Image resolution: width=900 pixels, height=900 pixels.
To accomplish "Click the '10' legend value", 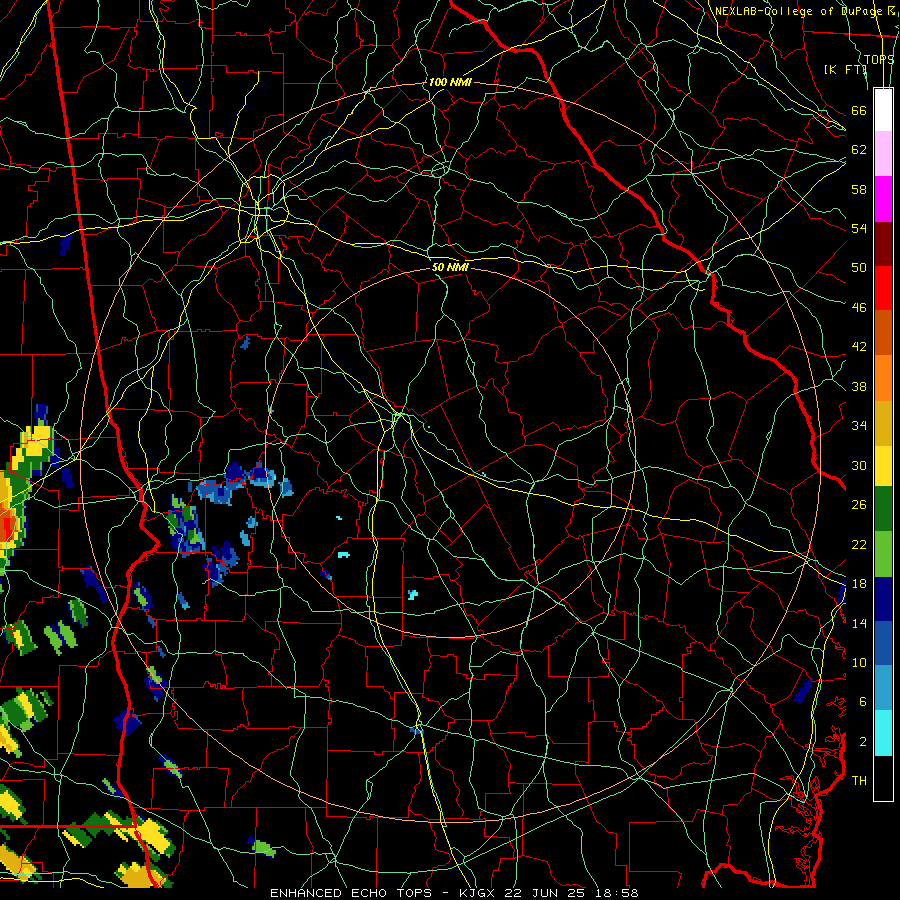I will (x=859, y=663).
